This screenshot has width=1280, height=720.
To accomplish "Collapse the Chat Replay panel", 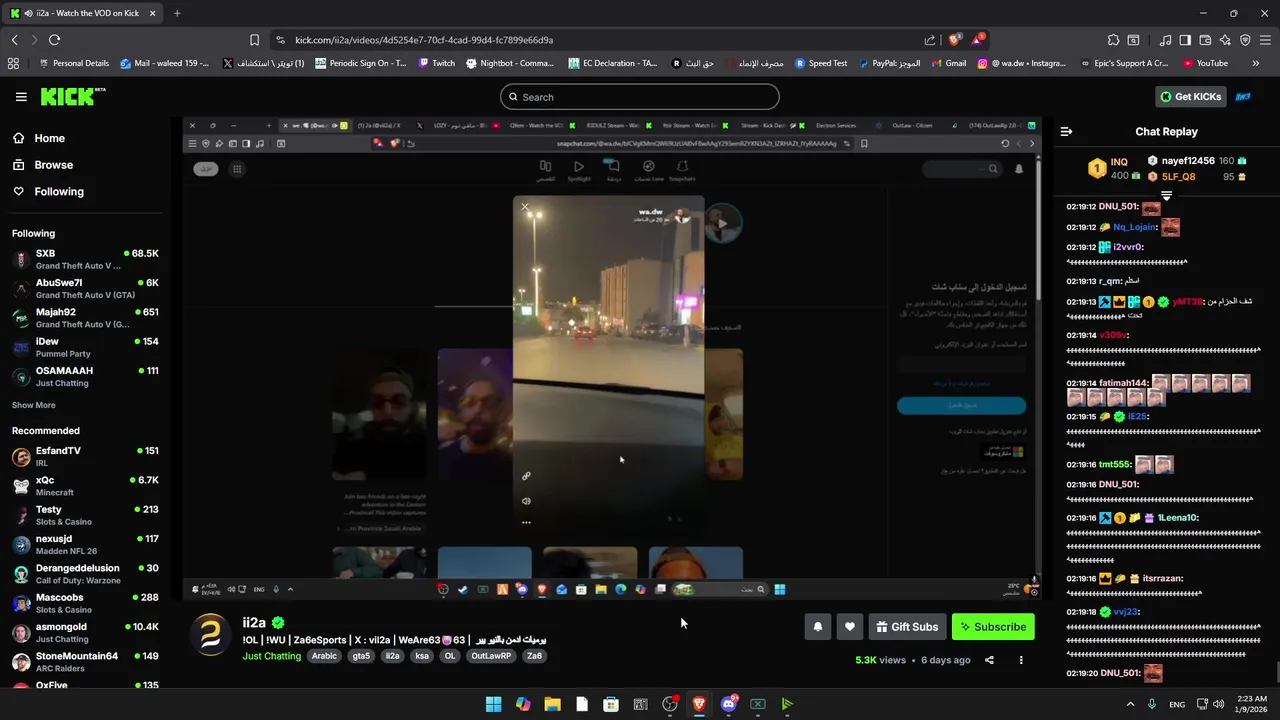I will pyautogui.click(x=1066, y=131).
